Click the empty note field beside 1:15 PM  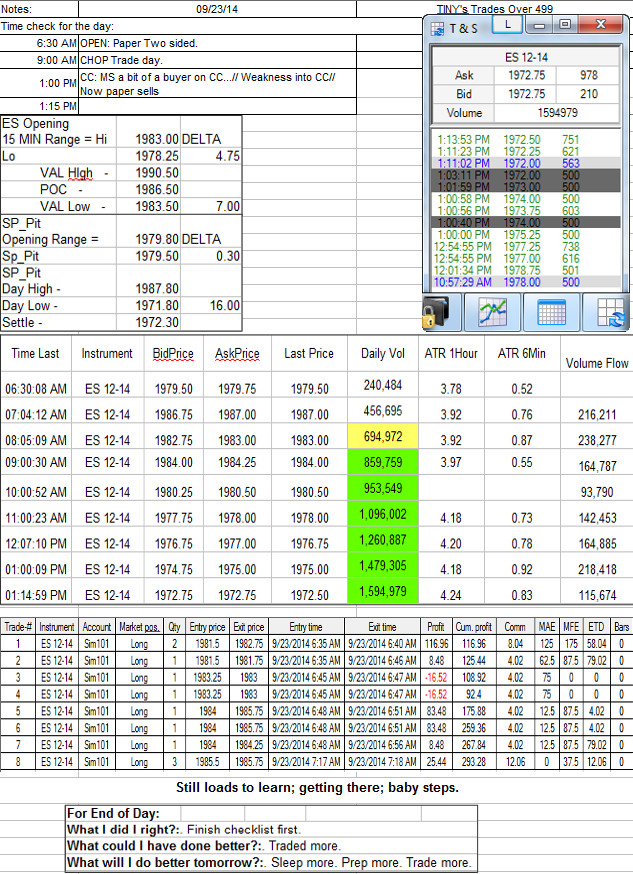(217, 106)
